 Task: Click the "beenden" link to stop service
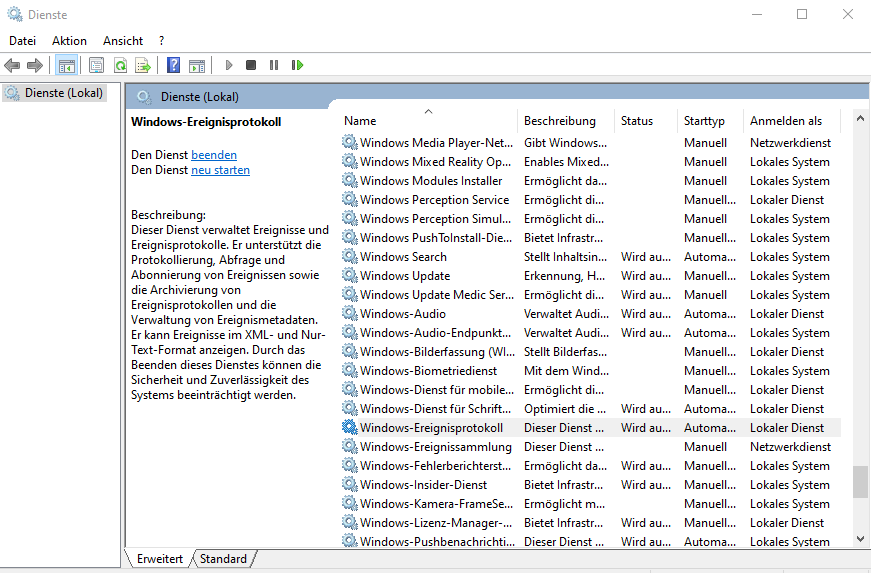click(x=214, y=155)
